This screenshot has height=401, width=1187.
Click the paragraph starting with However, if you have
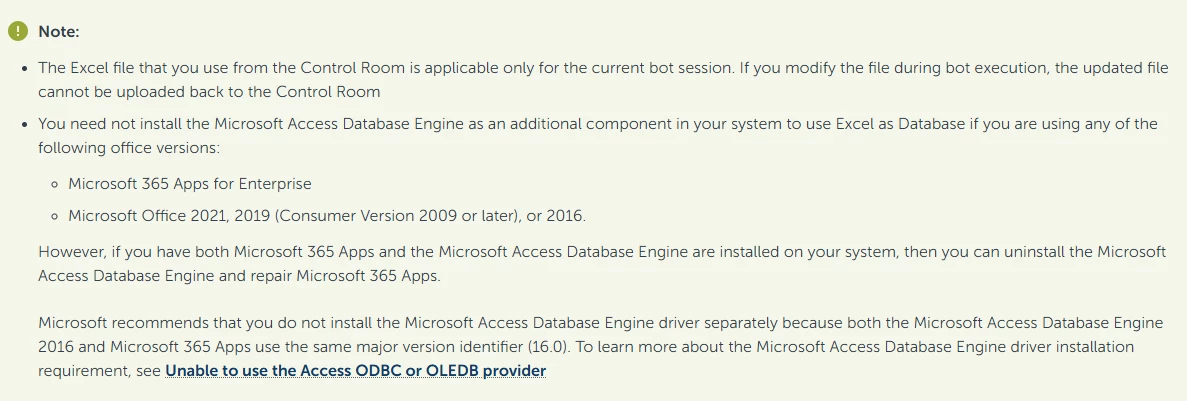(603, 263)
